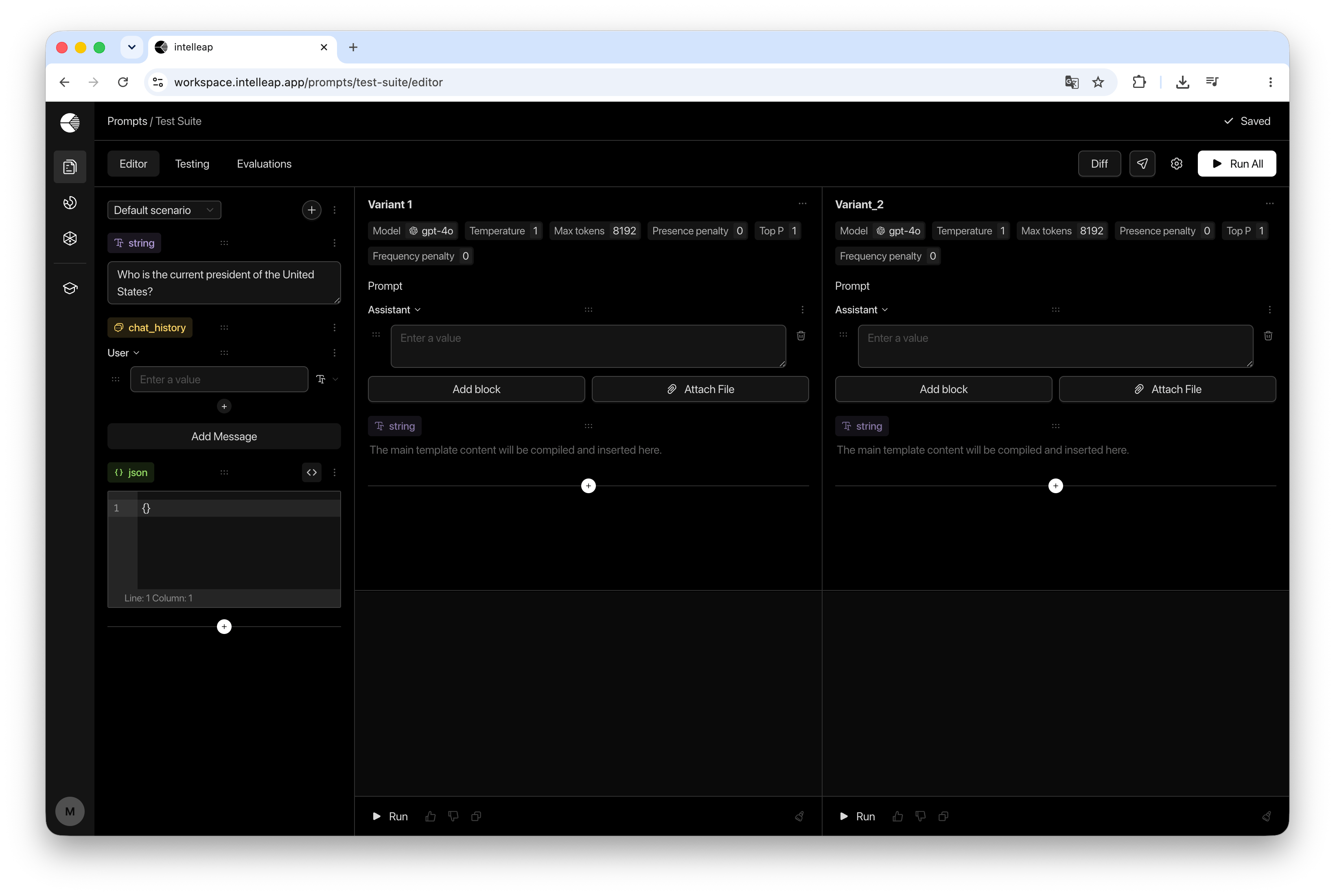This screenshot has width=1335, height=896.
Task: Open the graduation cap learning icon
Action: pyautogui.click(x=70, y=288)
